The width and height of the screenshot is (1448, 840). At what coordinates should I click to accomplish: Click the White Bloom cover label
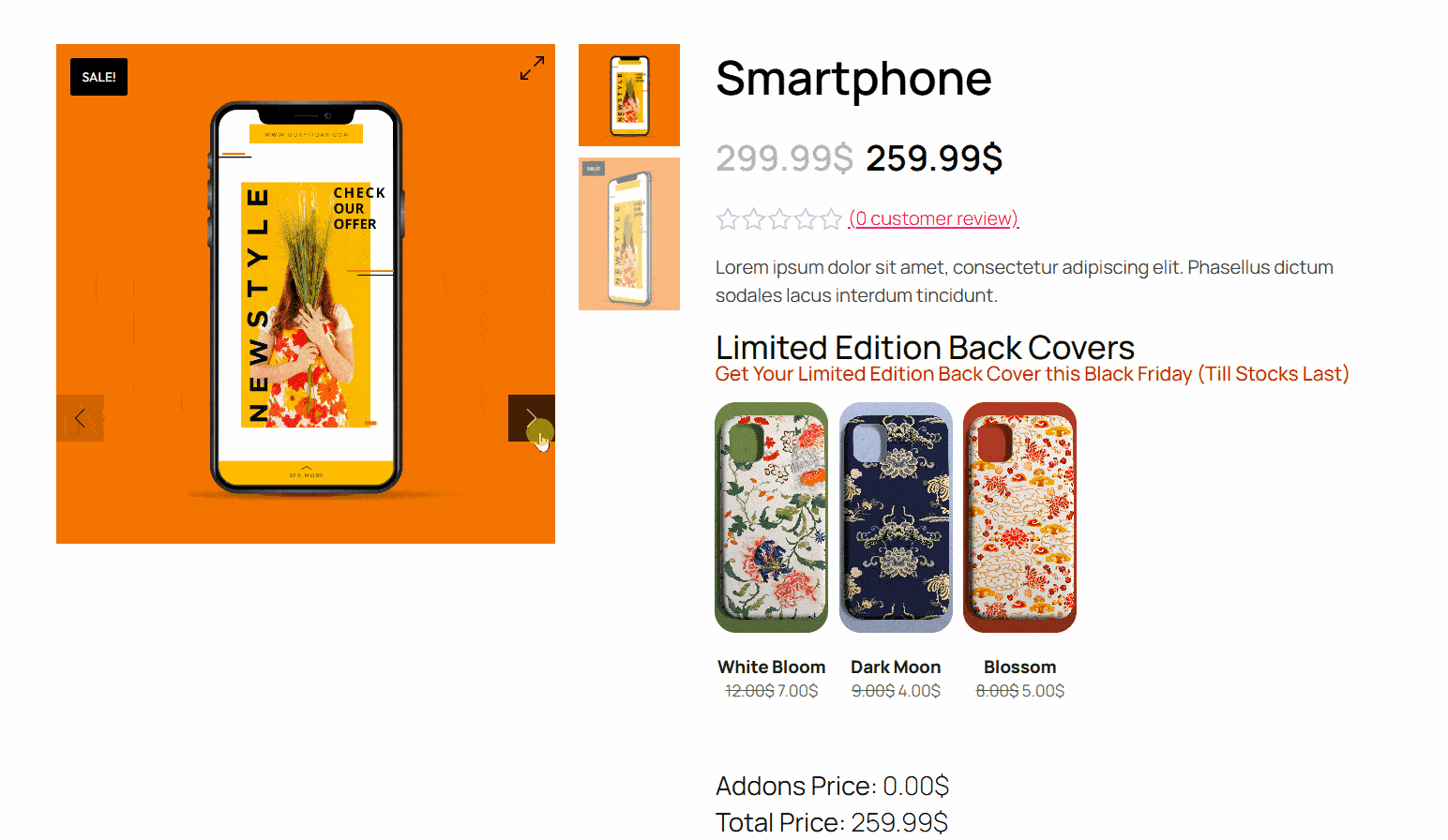tap(772, 667)
